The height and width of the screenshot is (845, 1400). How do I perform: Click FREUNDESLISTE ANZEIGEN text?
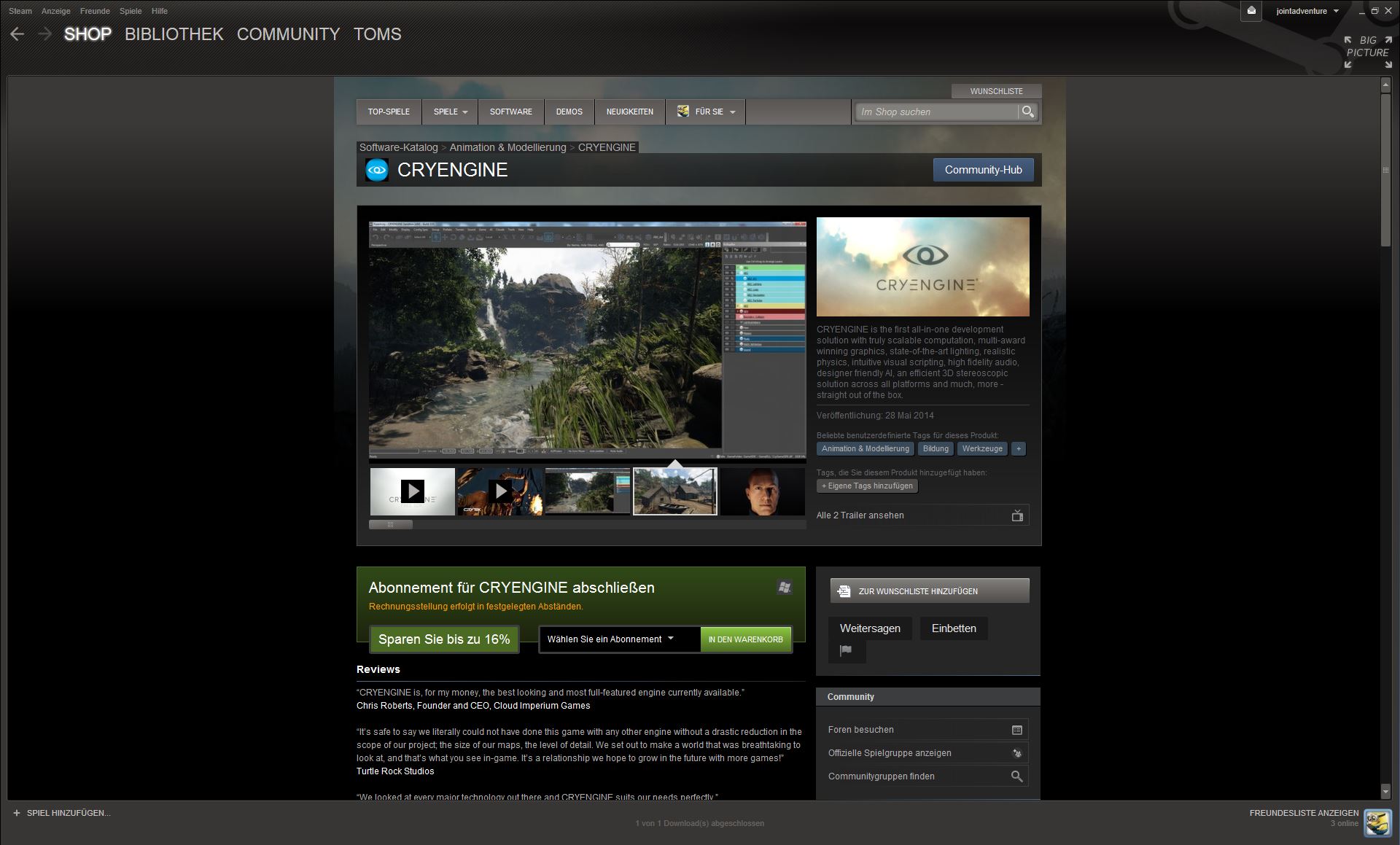coord(1304,813)
